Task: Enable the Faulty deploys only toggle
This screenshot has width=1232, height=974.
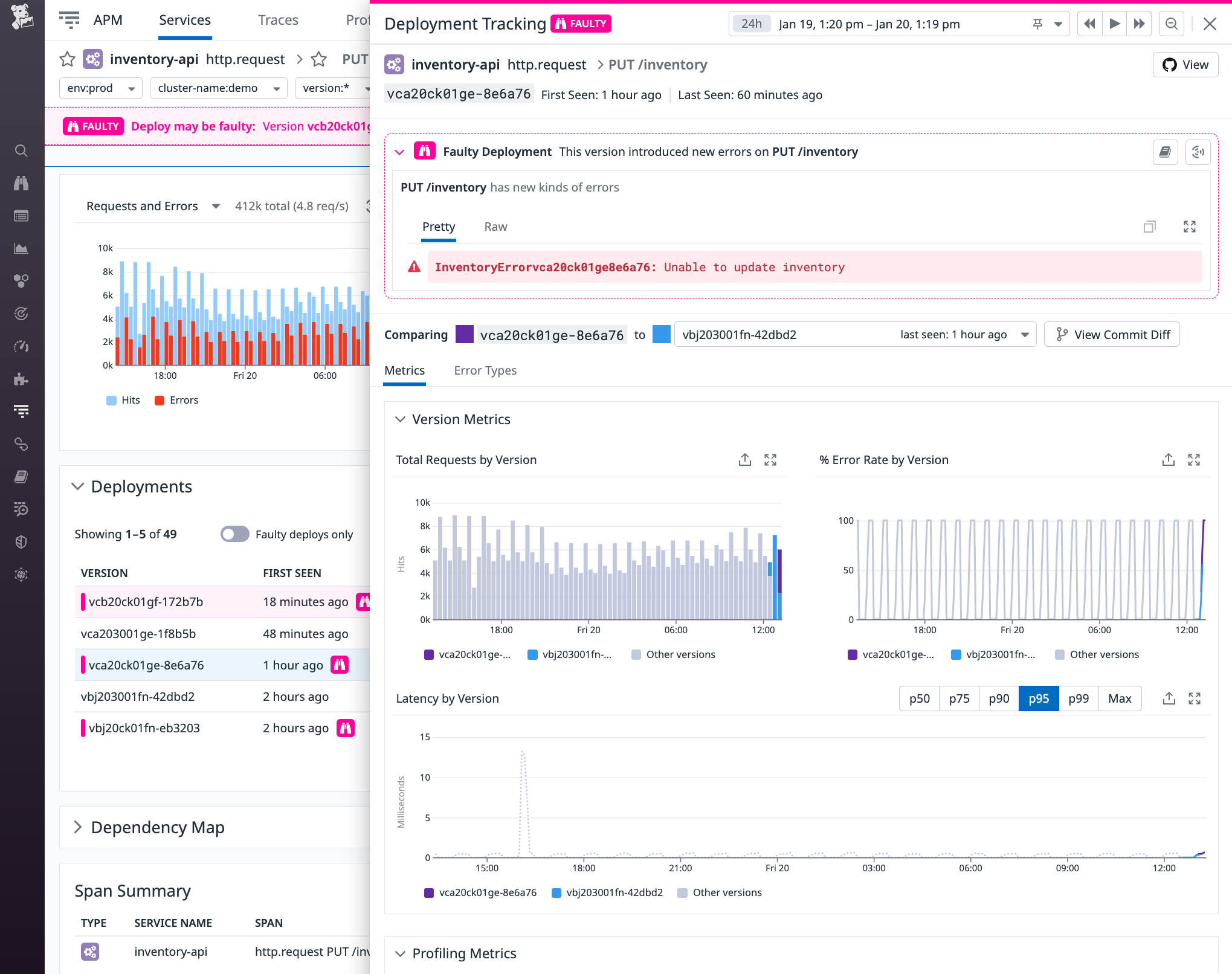Action: [x=234, y=534]
